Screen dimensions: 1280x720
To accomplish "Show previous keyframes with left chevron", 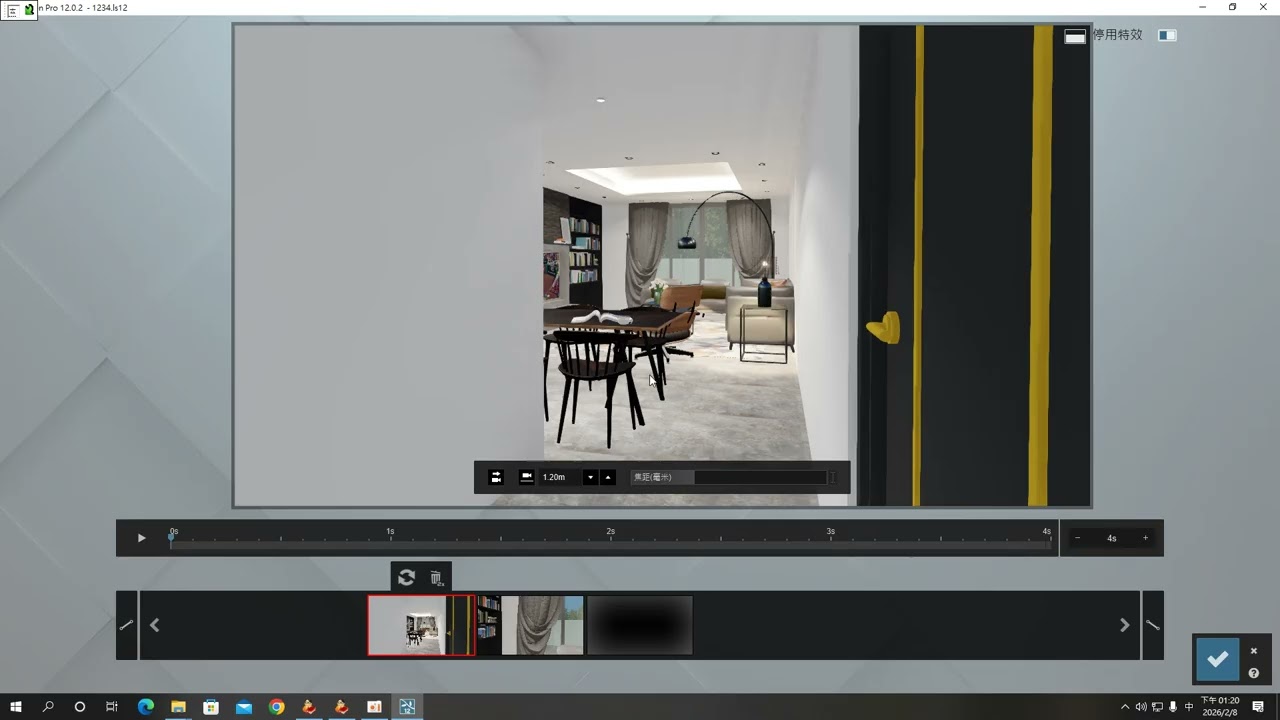I will [x=154, y=625].
